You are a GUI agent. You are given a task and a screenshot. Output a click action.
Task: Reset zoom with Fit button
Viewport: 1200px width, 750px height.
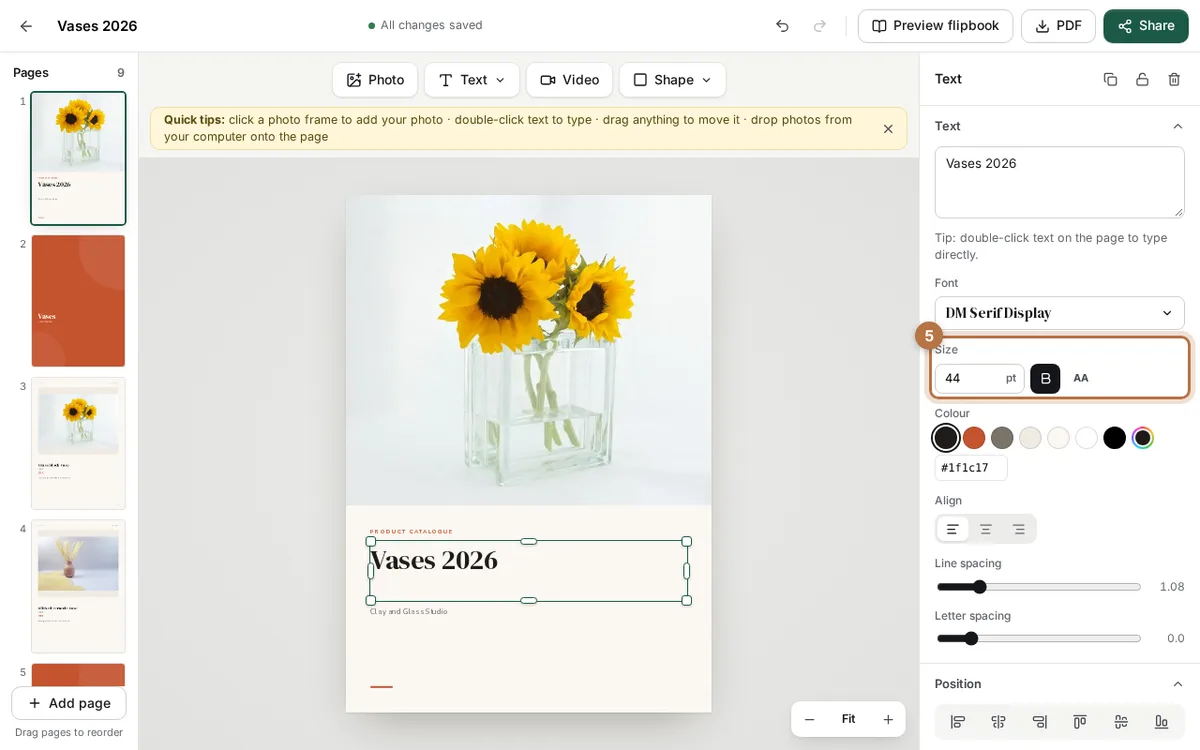tap(848, 719)
